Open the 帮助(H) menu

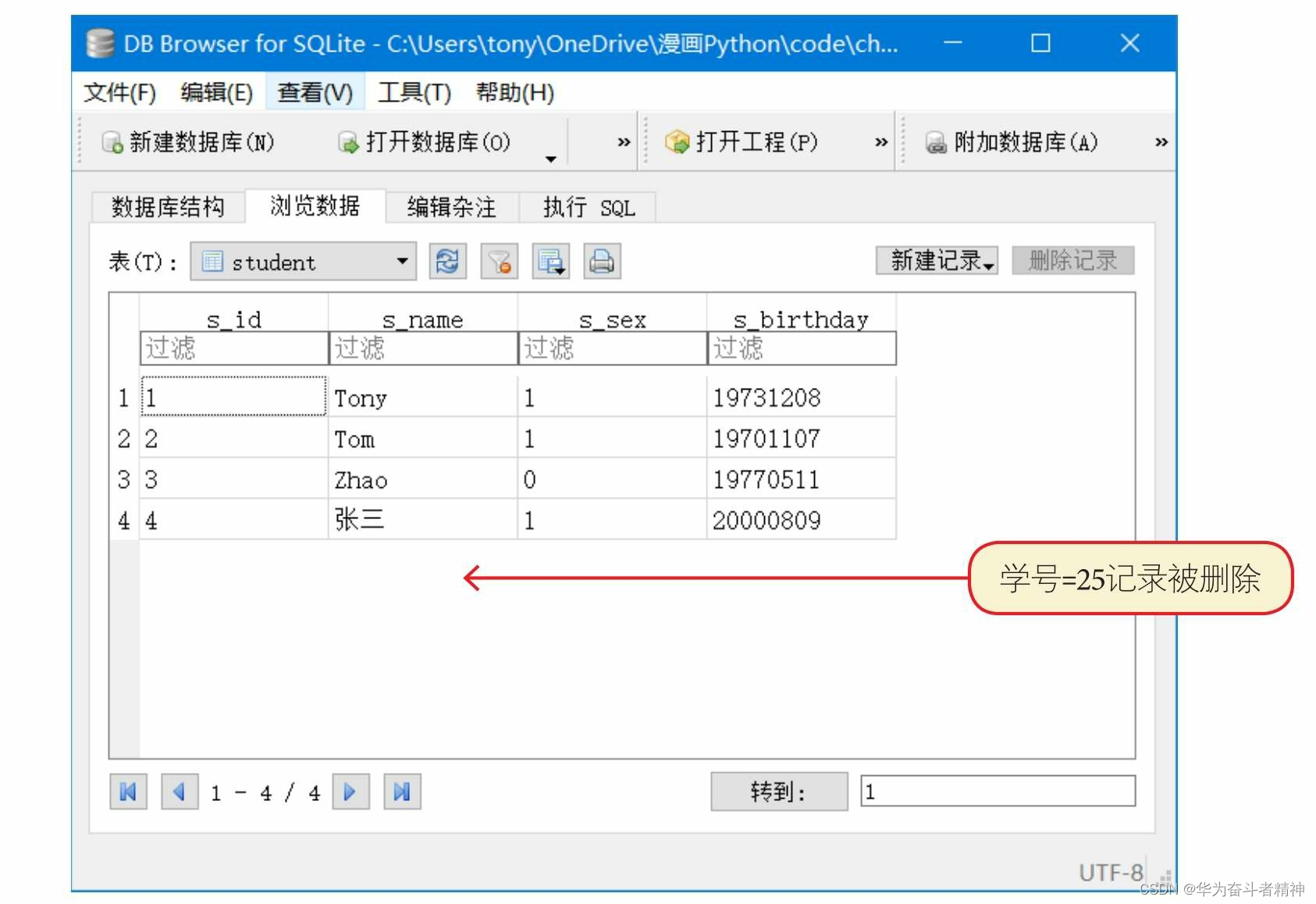click(515, 93)
